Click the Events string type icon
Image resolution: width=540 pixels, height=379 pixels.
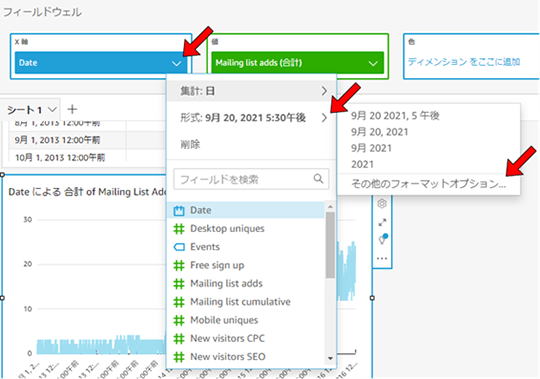[179, 247]
